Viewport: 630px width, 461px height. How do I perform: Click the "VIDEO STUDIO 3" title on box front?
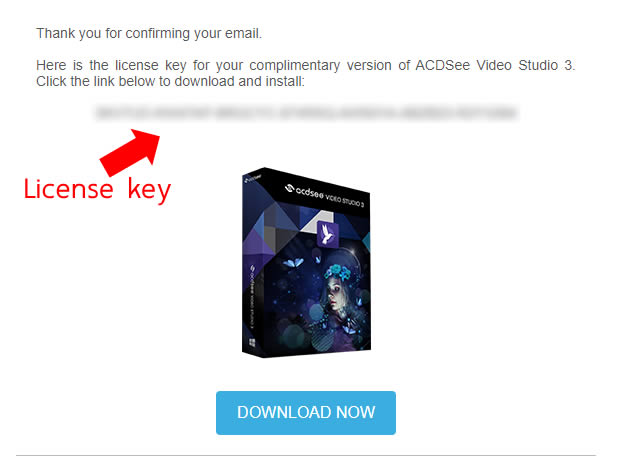coord(344,199)
